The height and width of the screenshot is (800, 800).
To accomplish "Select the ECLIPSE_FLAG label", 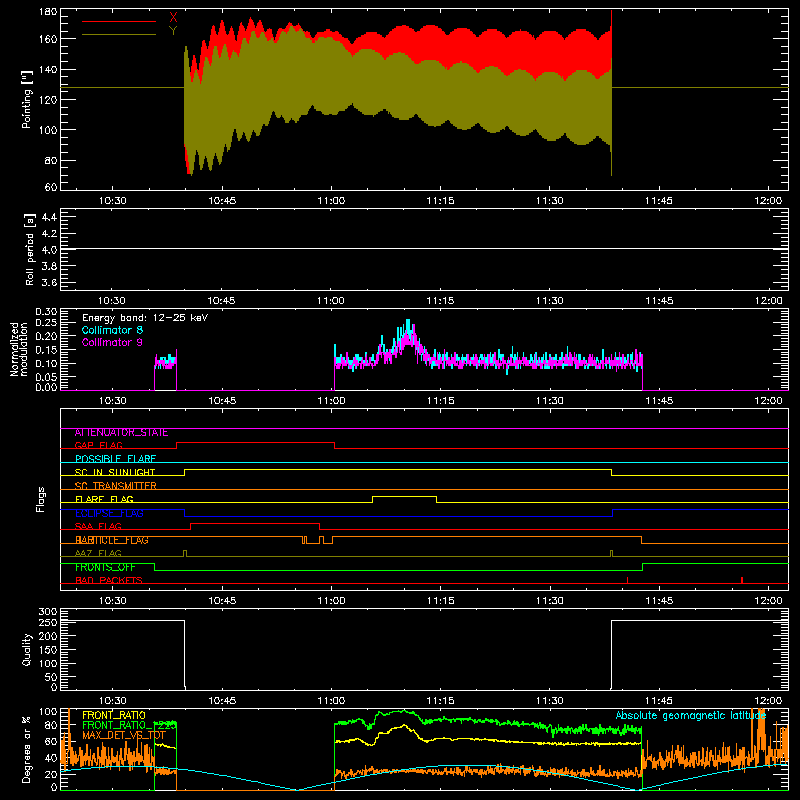I will pyautogui.click(x=109, y=513).
